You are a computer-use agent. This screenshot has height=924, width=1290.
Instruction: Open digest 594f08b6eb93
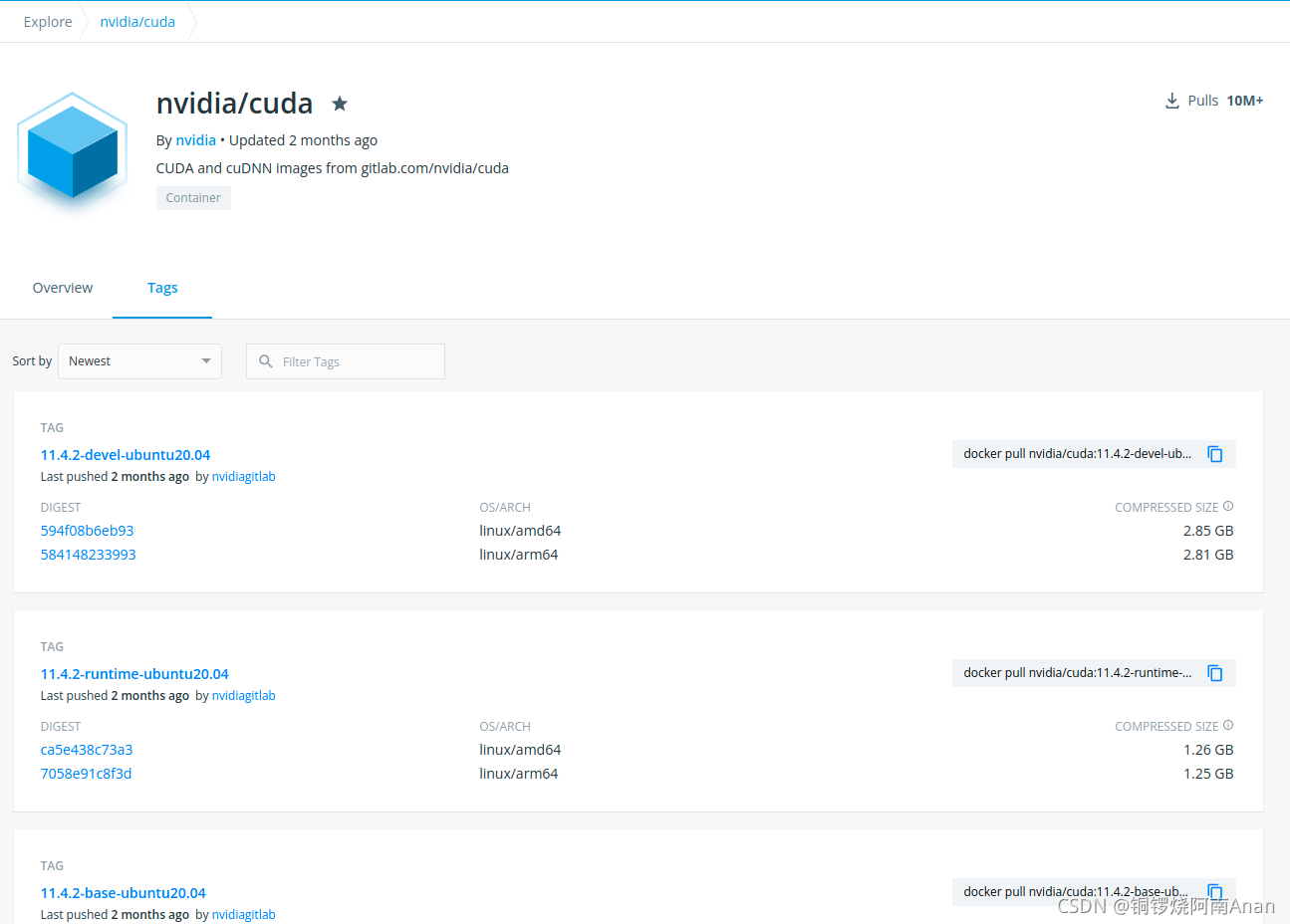pyautogui.click(x=87, y=530)
